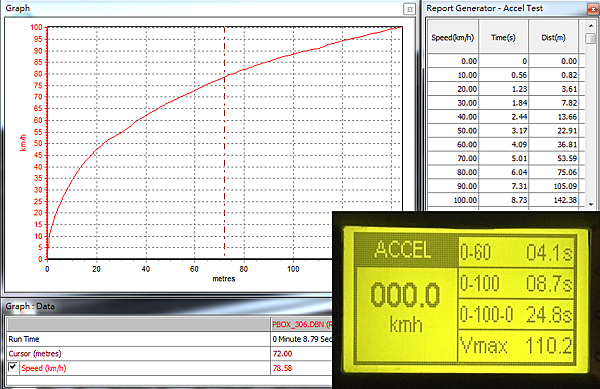Click the run time value 0 Minute 8.79
This screenshot has height=389, width=600.
(x=302, y=339)
